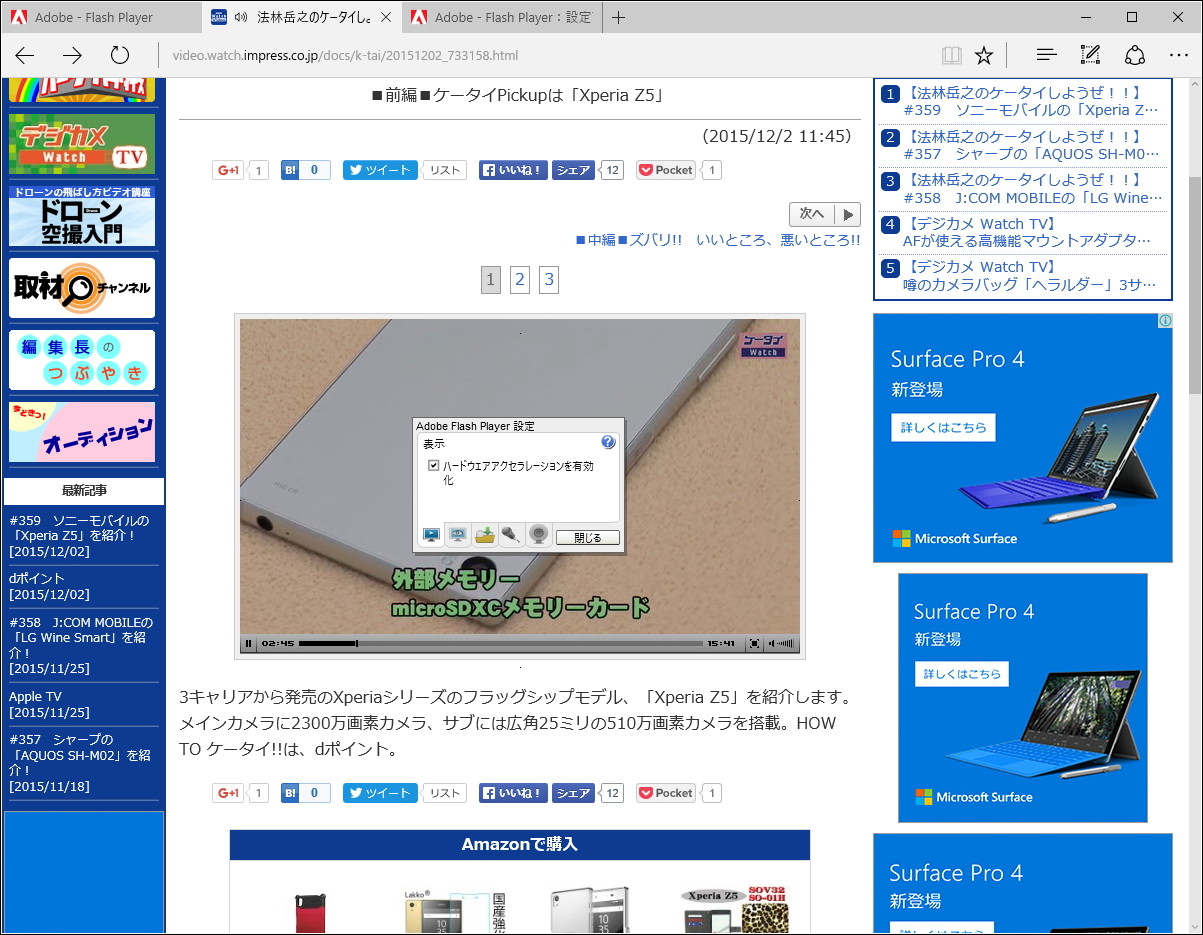Click the 閉じる button in Flash settings
Screen dimensions: 1203x935
[588, 537]
